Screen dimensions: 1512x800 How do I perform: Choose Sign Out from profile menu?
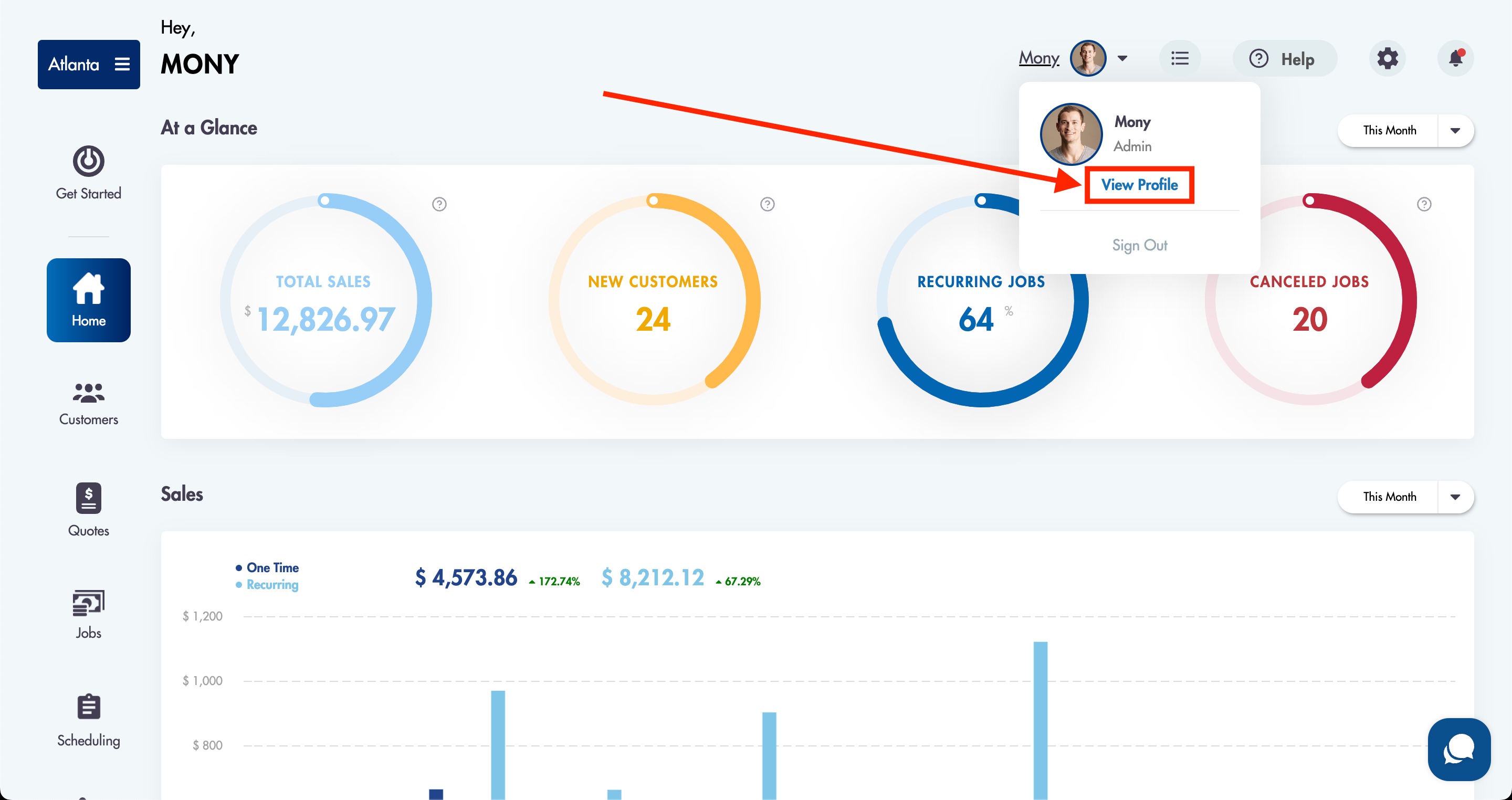click(x=1139, y=245)
